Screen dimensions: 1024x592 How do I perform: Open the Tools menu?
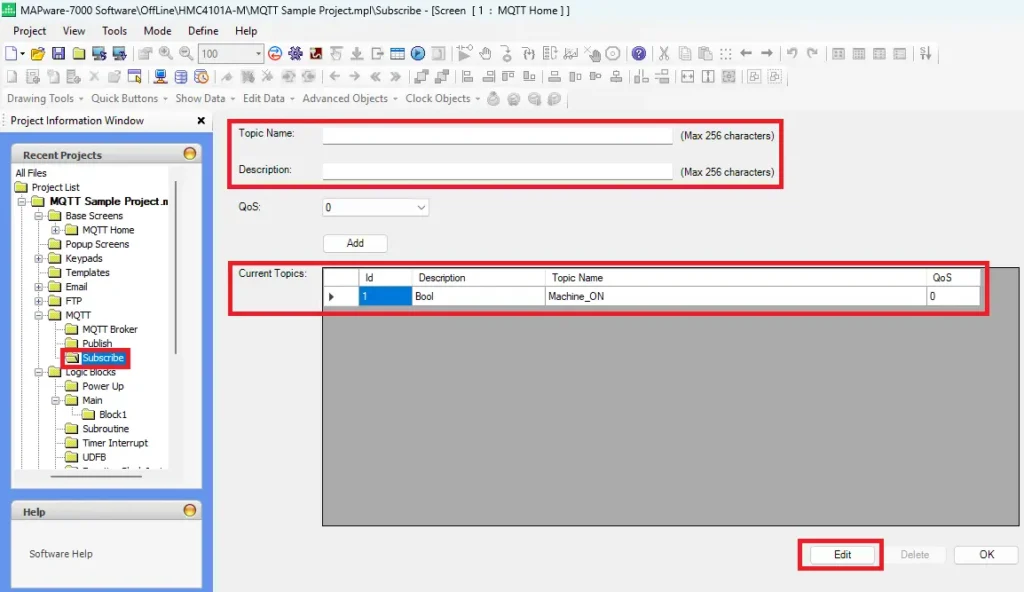(x=113, y=30)
